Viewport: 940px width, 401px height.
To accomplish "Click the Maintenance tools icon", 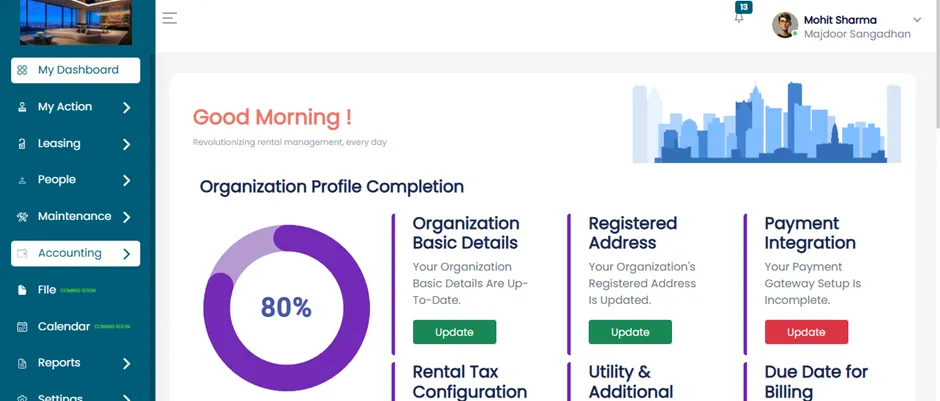I will click(22, 217).
